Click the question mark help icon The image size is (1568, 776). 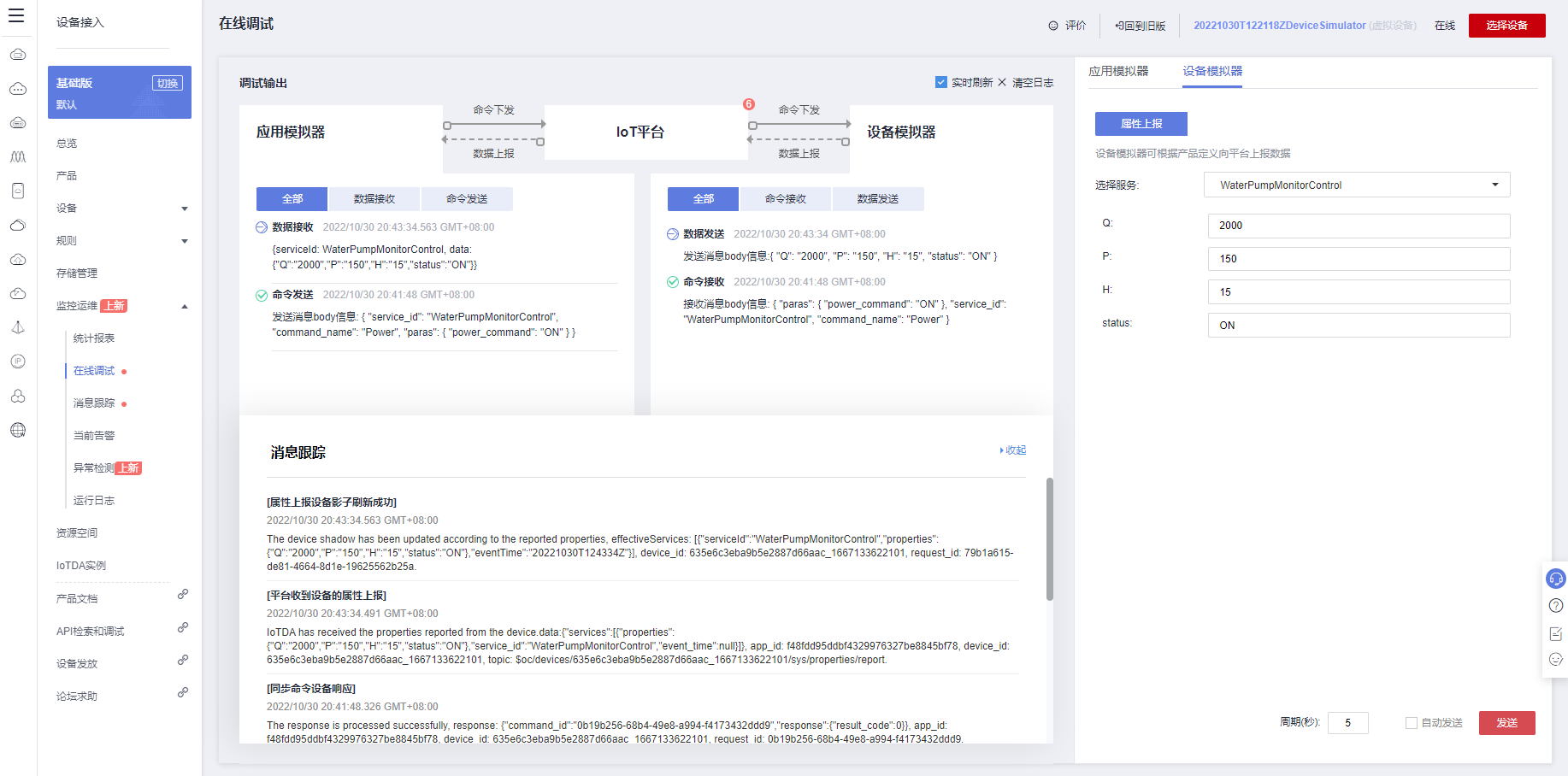point(1556,606)
